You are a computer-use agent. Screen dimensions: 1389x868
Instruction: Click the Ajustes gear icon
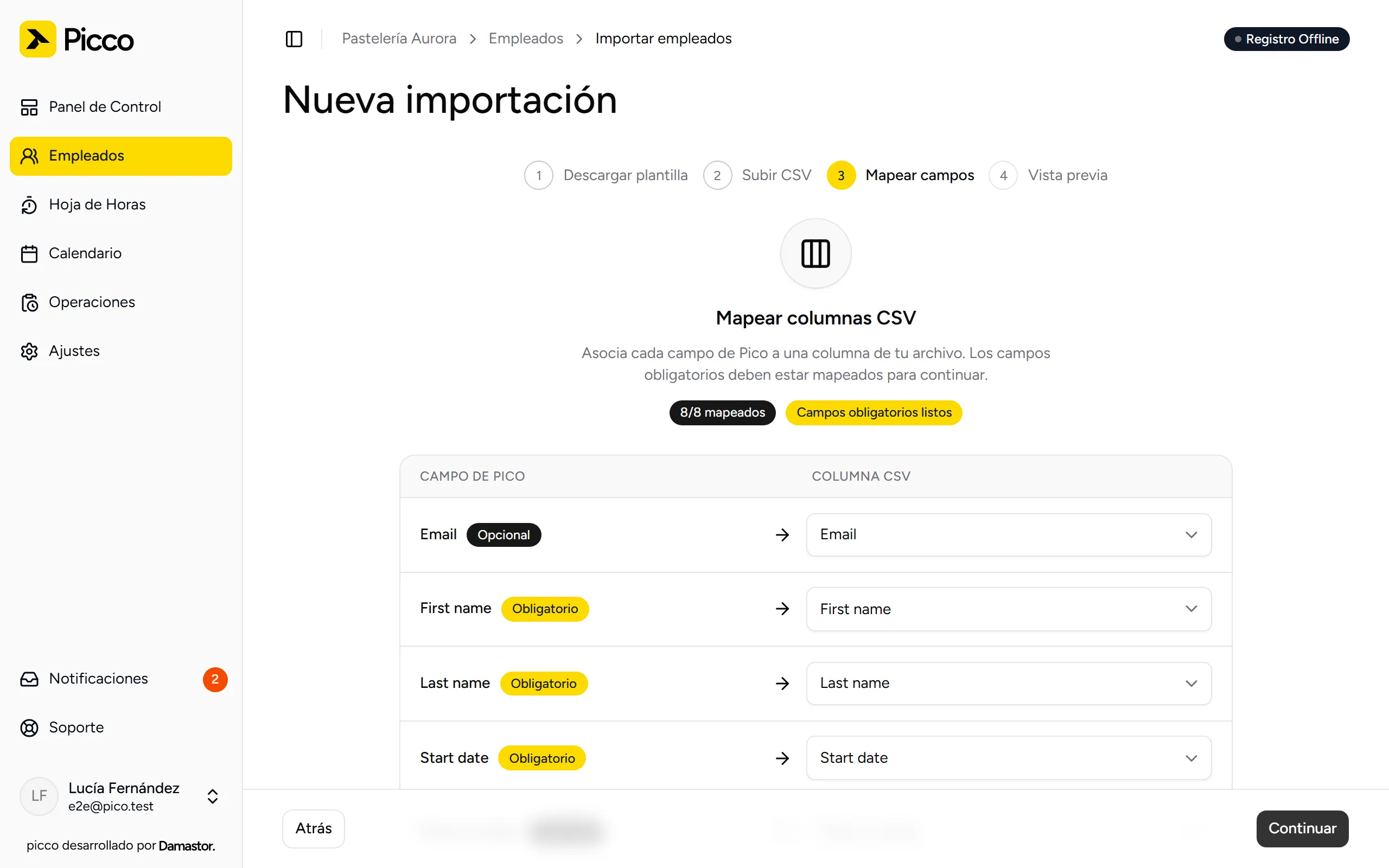pyautogui.click(x=29, y=352)
